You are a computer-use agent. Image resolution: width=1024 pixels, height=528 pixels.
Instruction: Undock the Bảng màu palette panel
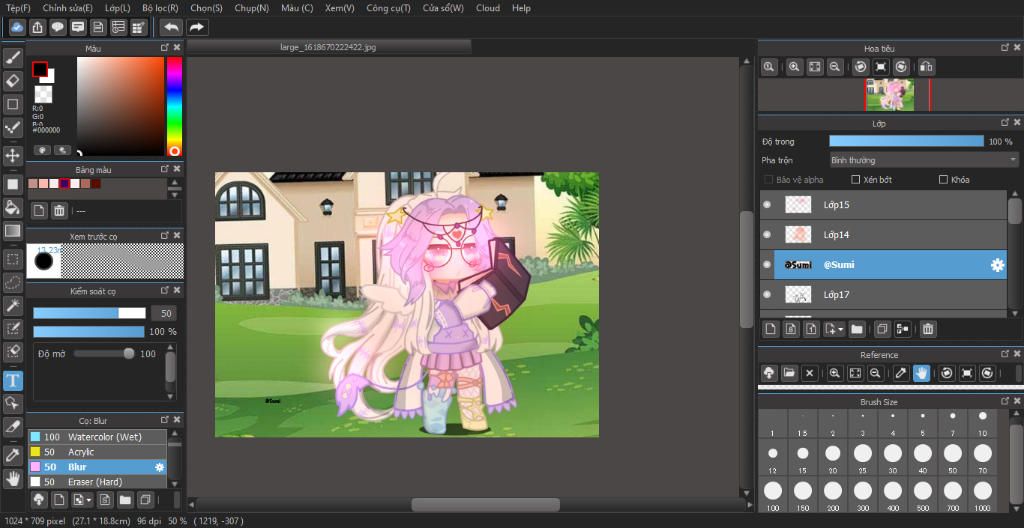(165, 169)
